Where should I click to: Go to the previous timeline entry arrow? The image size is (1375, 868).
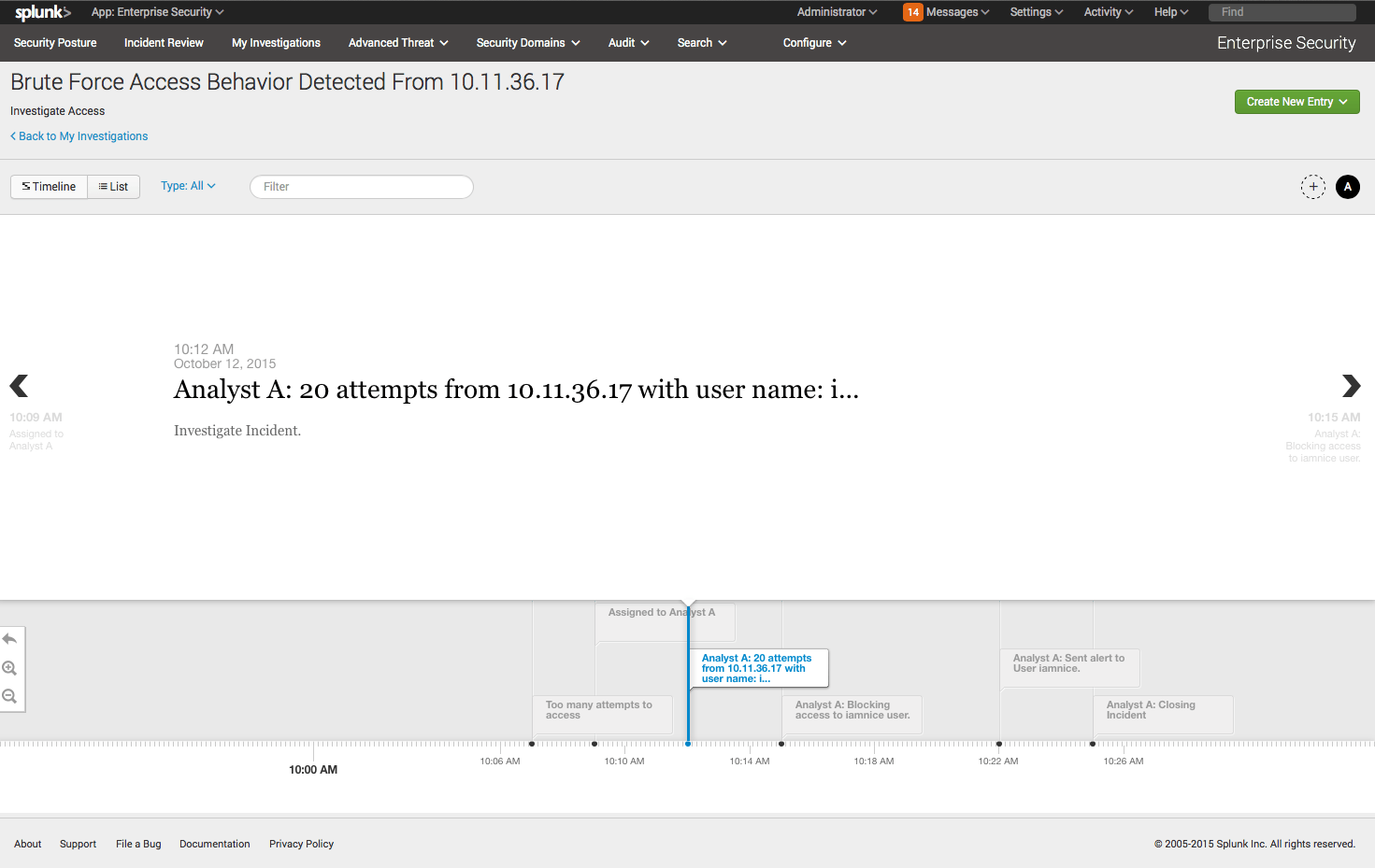point(19,386)
